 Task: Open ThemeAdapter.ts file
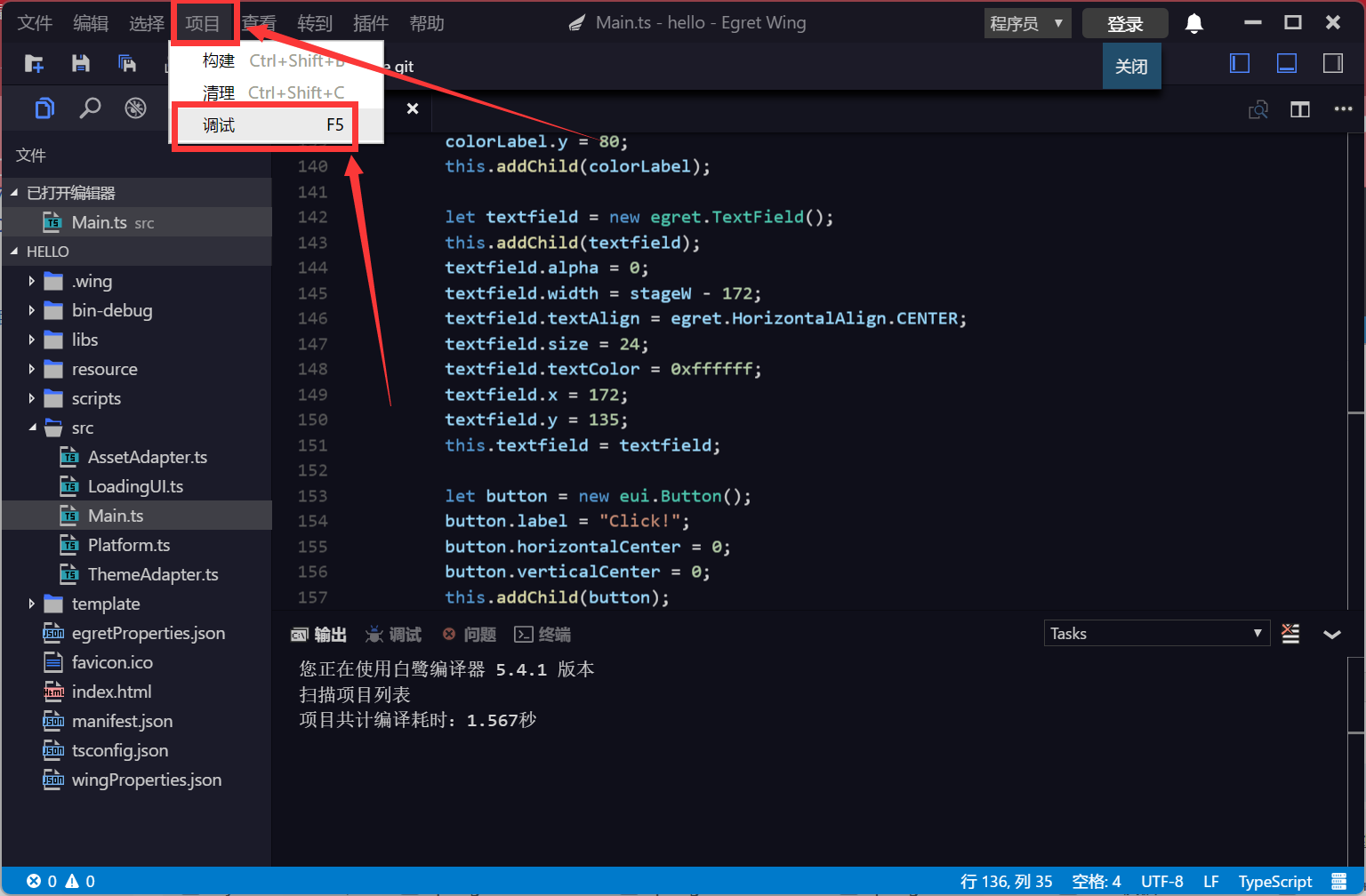(x=137, y=574)
